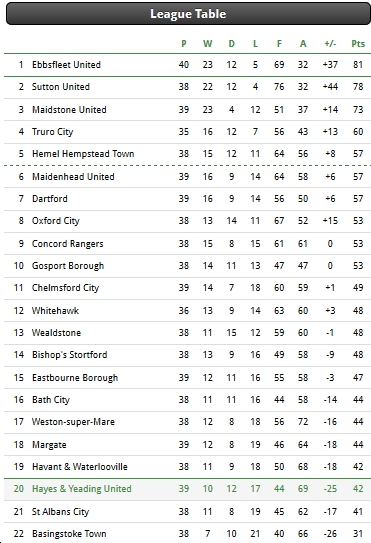Select the Sutton United row
The image size is (371, 543).
(187, 87)
